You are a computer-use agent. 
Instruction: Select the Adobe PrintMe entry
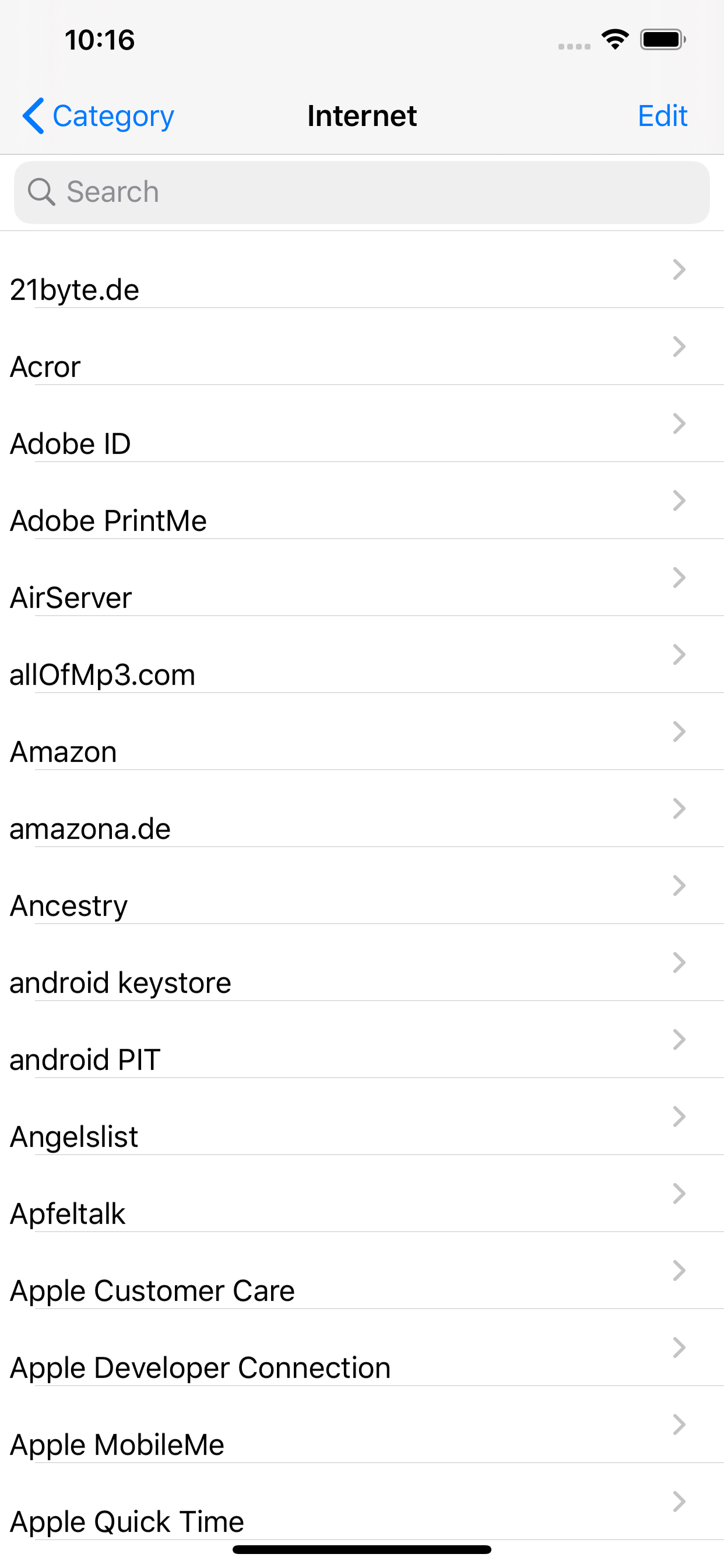click(362, 501)
